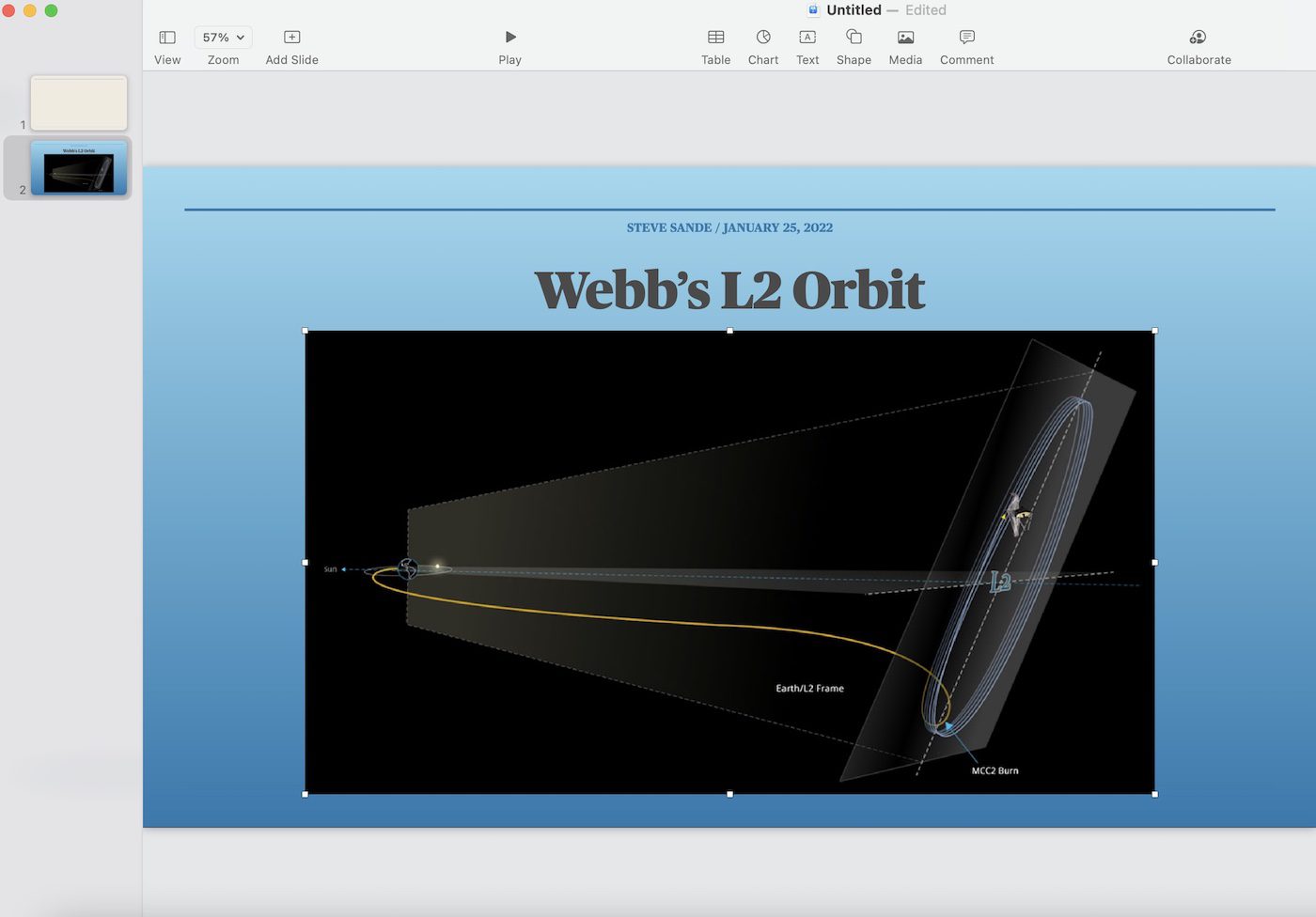Screen dimensions: 1316x917
Task: Click the Steve Sande date byline text
Action: tap(729, 227)
